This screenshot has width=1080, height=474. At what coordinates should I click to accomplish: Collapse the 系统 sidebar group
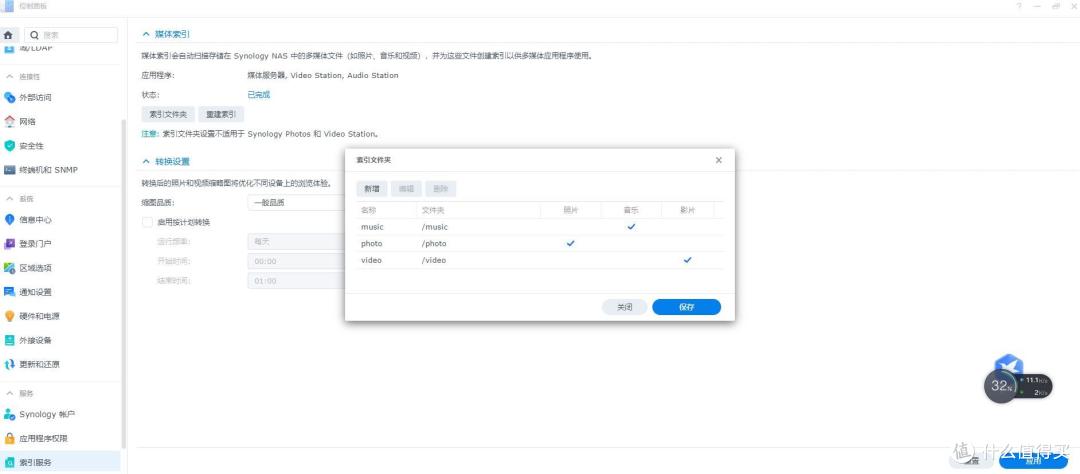9,198
